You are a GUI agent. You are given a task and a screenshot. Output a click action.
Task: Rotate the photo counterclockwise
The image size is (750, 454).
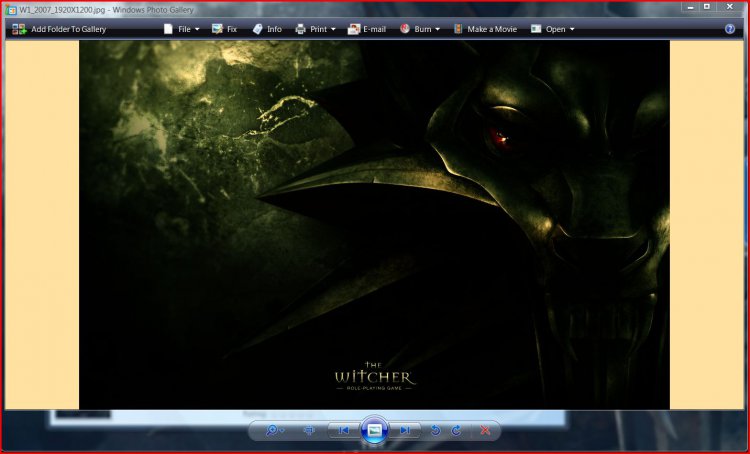(x=435, y=431)
